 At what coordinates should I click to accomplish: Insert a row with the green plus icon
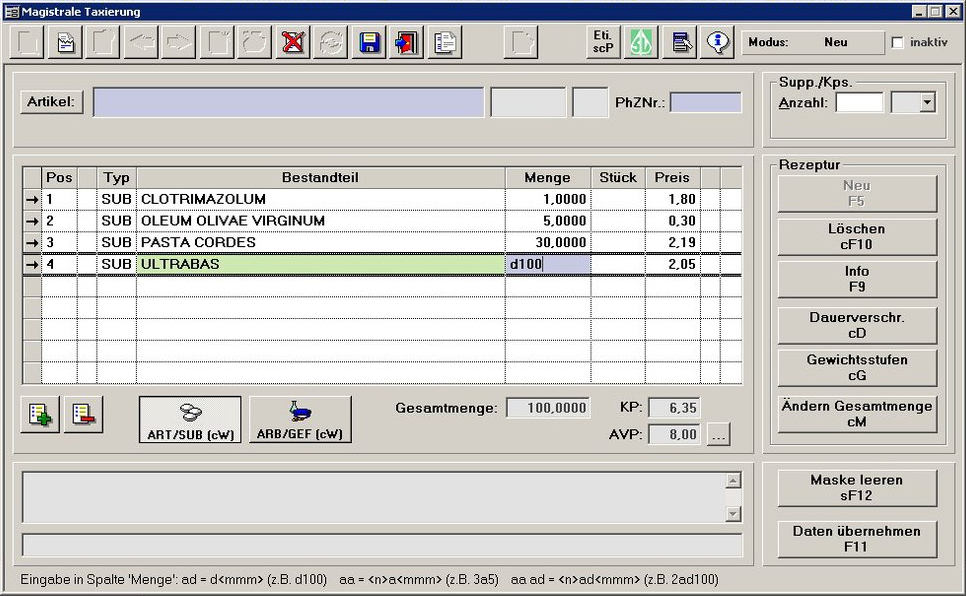(38, 413)
